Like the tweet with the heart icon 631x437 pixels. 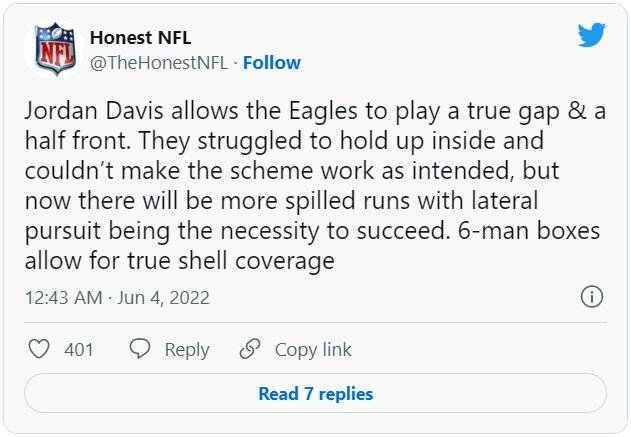[x=39, y=349]
